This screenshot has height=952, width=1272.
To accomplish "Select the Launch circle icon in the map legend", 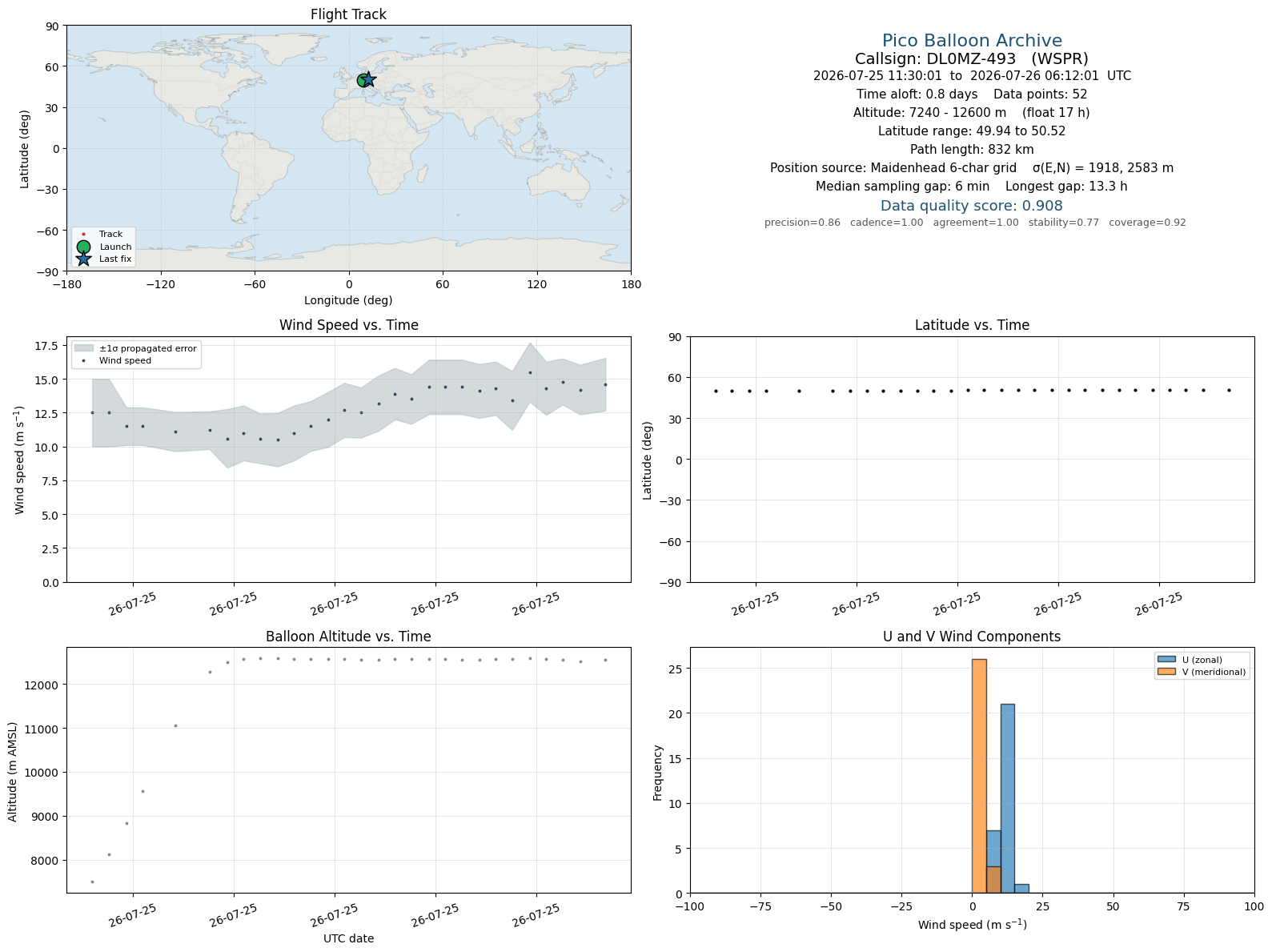I will pos(83,247).
